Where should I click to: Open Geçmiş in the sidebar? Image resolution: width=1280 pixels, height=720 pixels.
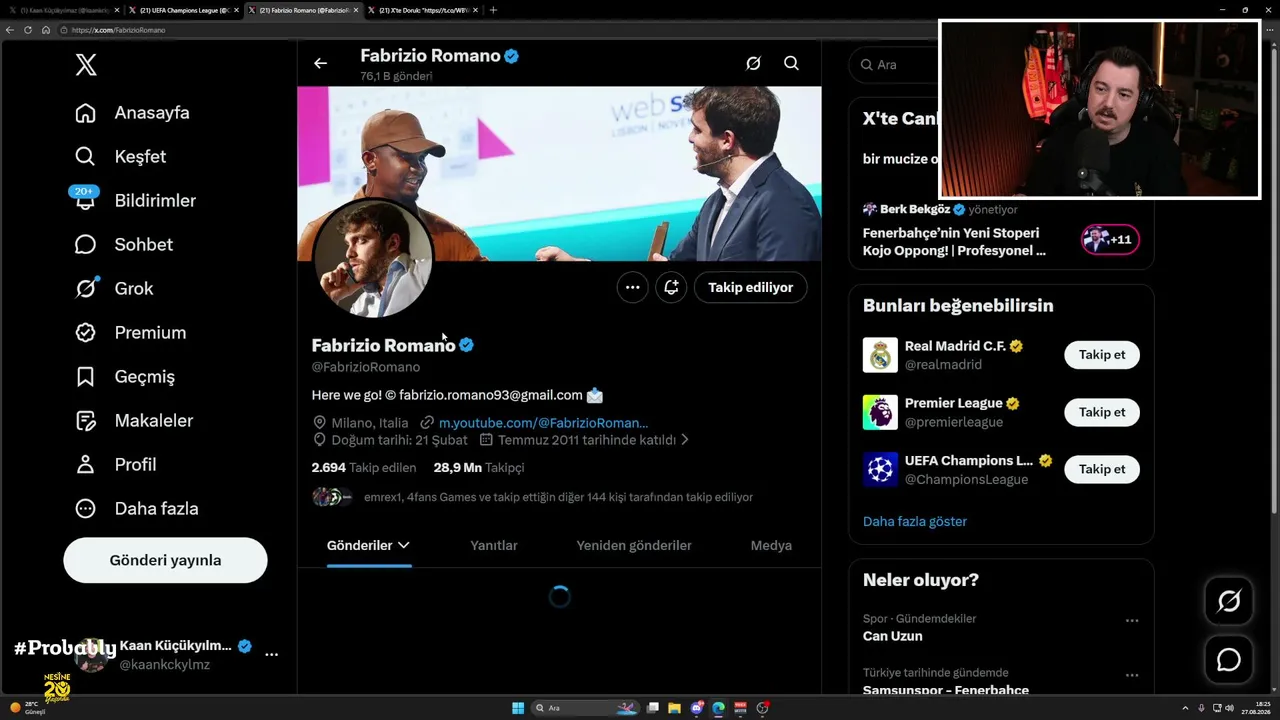(124, 377)
